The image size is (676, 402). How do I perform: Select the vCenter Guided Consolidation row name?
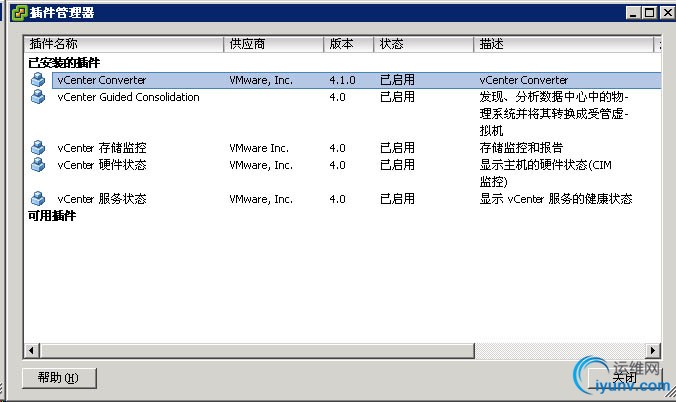[128, 97]
